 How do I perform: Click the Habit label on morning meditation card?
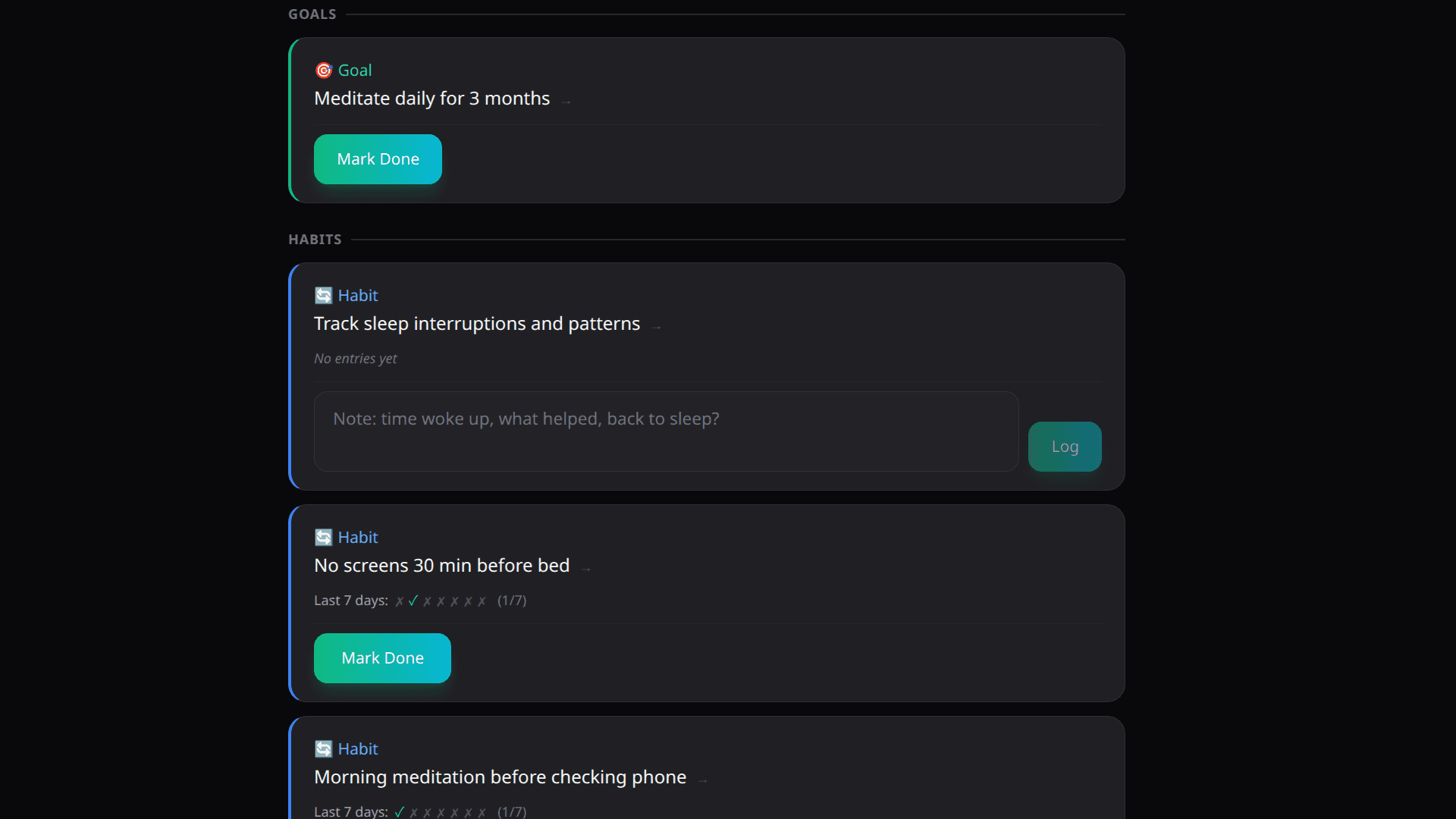[357, 748]
